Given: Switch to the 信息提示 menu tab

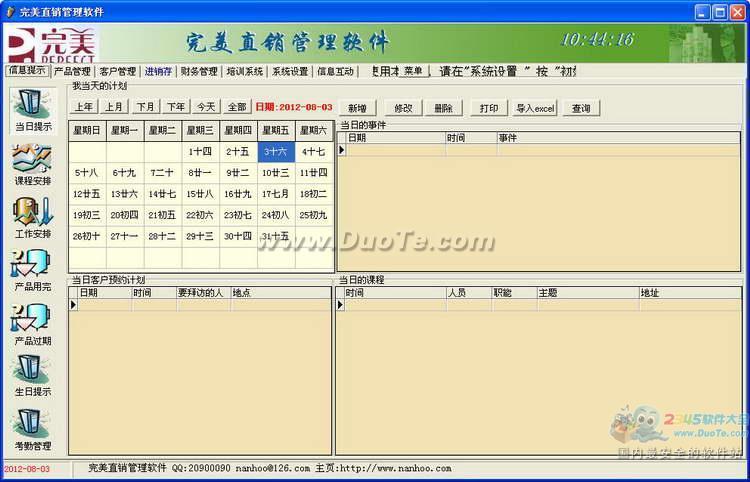Looking at the screenshot, I should pyautogui.click(x=27, y=71).
